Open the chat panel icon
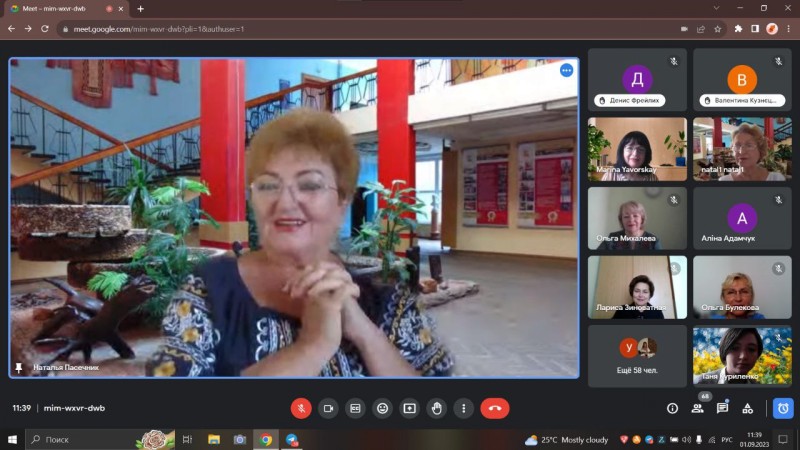 tap(722, 408)
